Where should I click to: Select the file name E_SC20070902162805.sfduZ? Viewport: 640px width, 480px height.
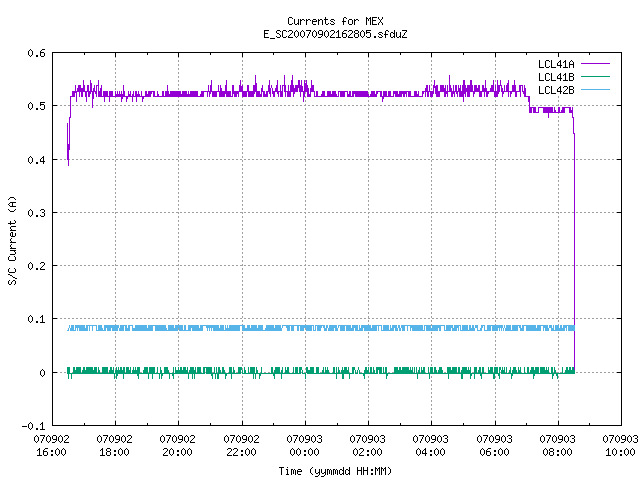(x=335, y=34)
